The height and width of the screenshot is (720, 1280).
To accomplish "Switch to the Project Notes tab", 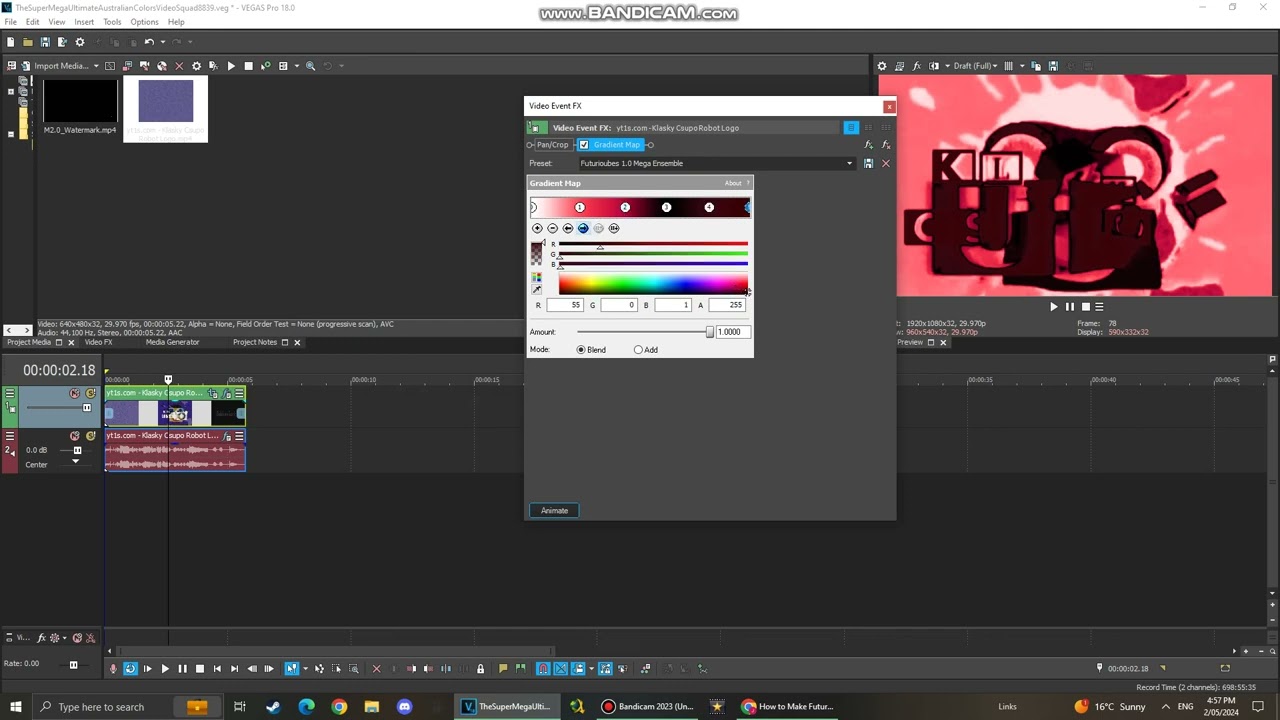I will coord(255,342).
